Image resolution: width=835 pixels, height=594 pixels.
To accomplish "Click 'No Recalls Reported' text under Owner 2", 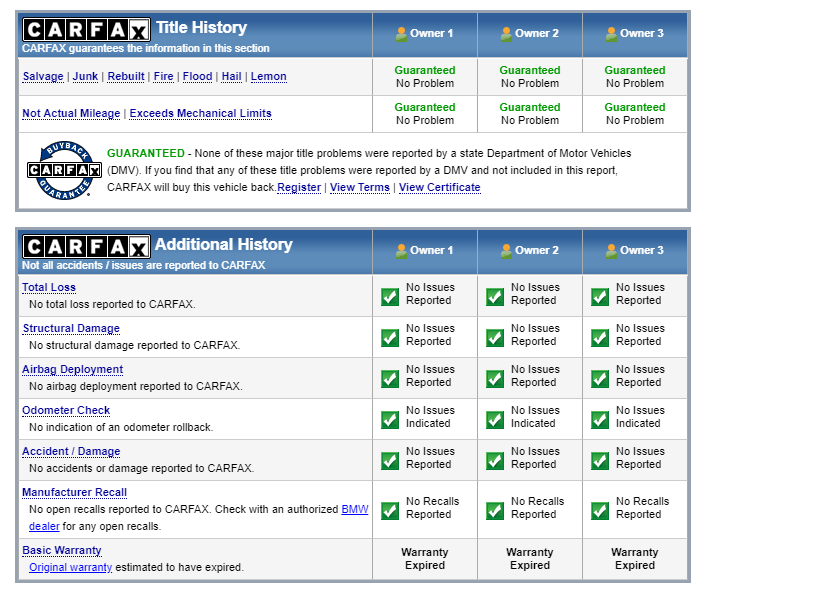I will click(x=537, y=508).
